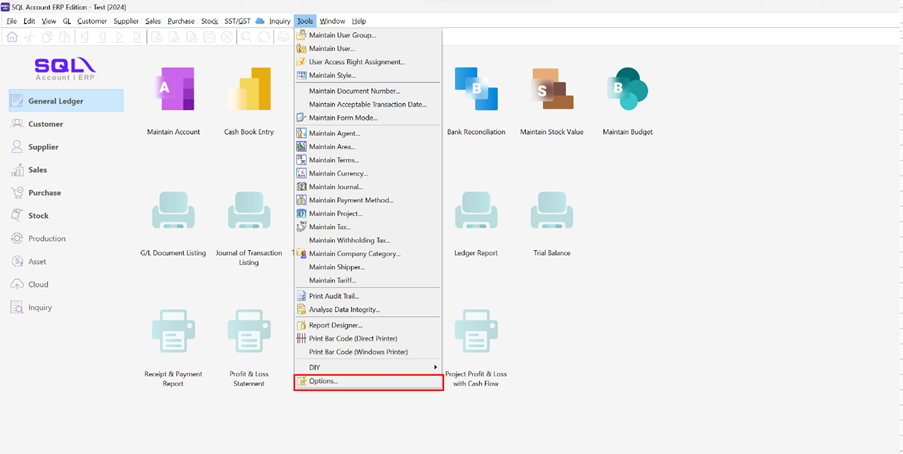Select Maintain Currency... menu item
903x454 pixels.
click(338, 173)
